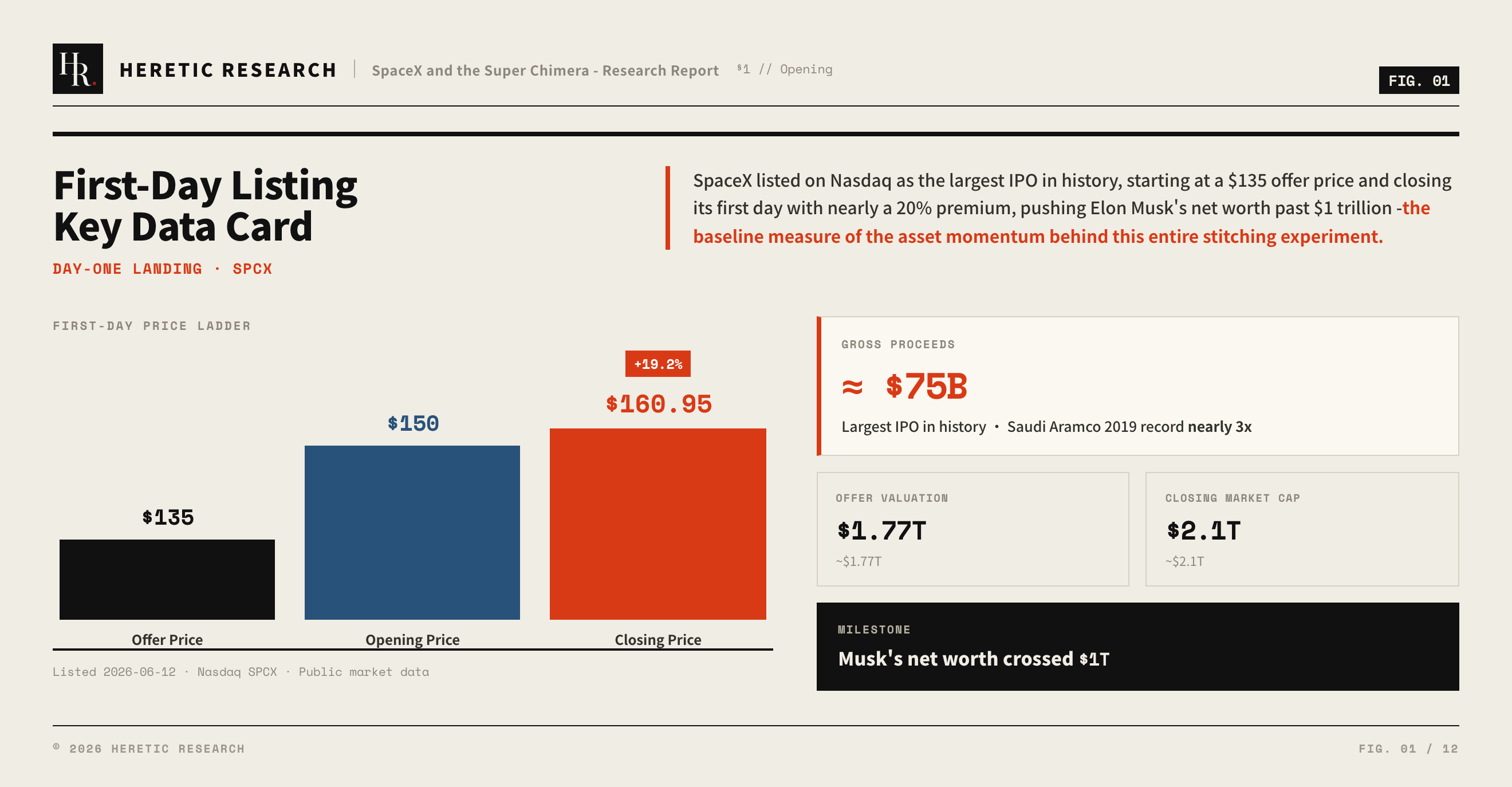Click the 'DAY-ONE LANDING · SPCX' subtitle
1512x787 pixels.
pyautogui.click(x=163, y=269)
